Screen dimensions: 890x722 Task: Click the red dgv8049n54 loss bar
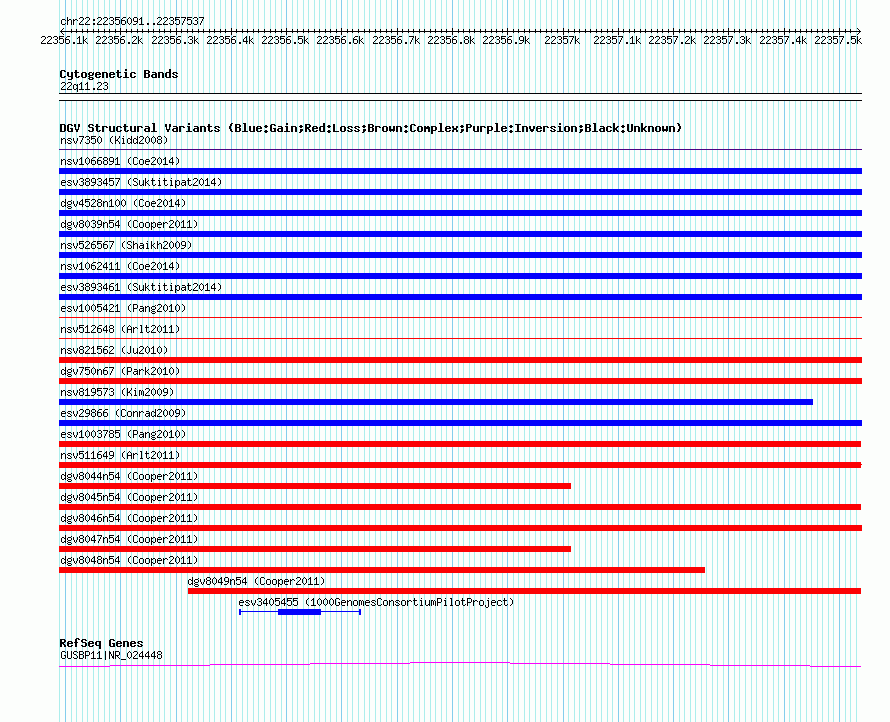524,591
